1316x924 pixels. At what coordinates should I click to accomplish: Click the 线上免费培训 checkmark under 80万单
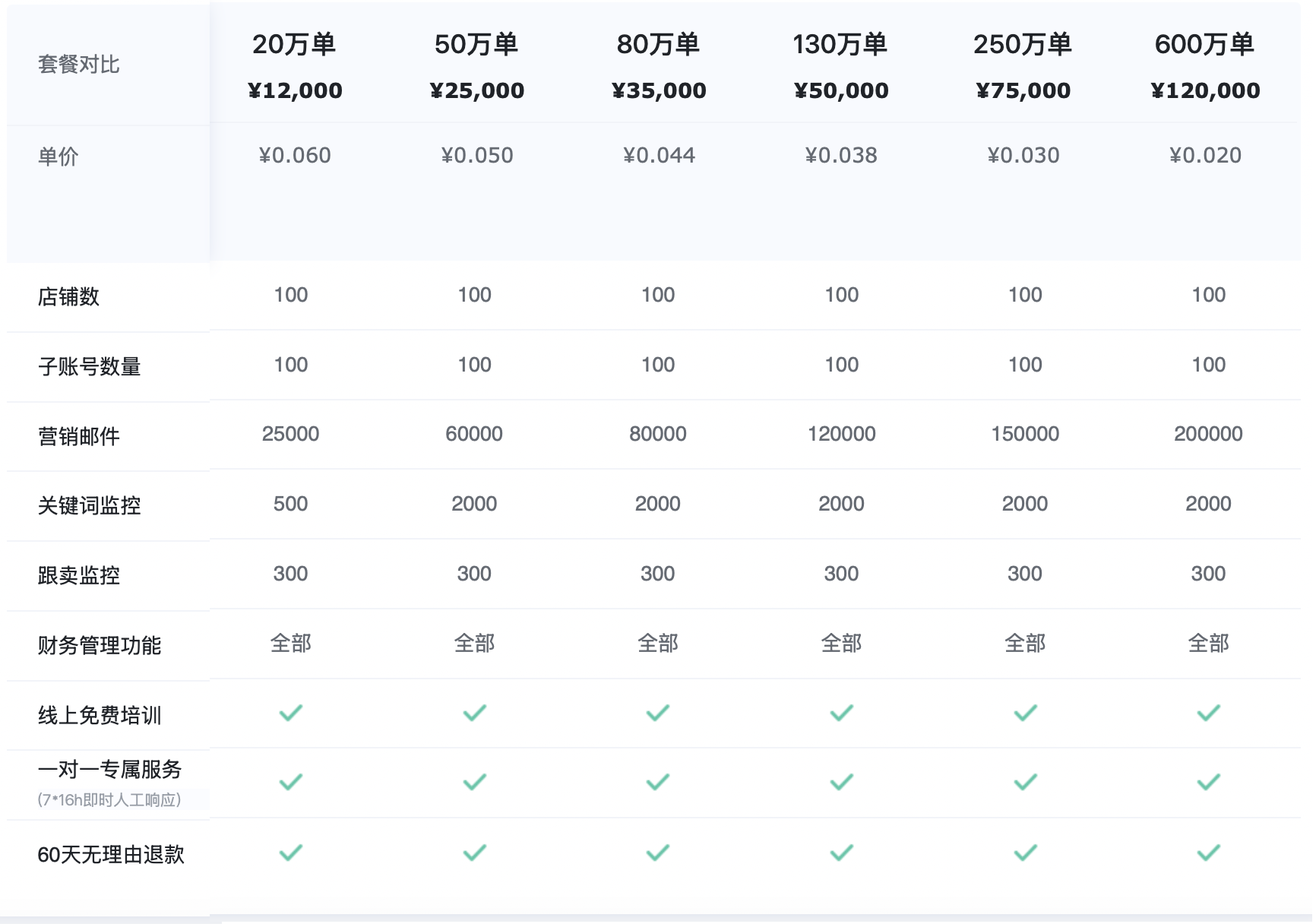click(658, 713)
